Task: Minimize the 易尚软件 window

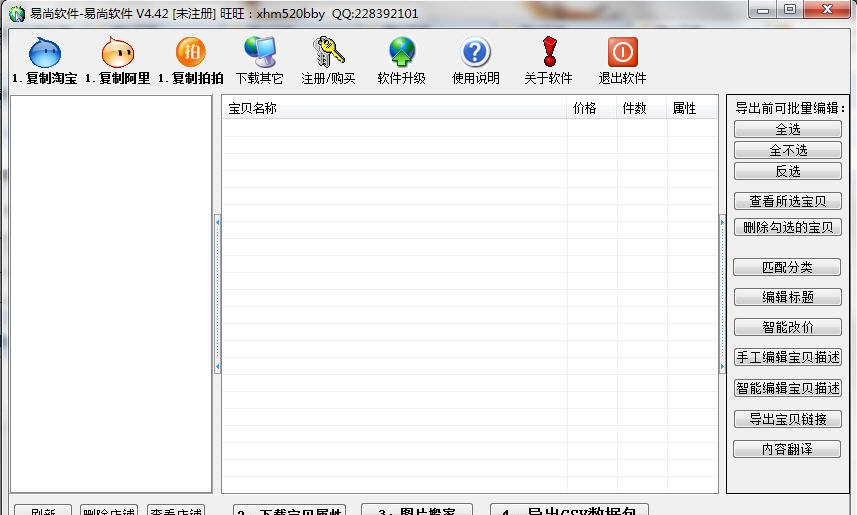Action: 763,10
